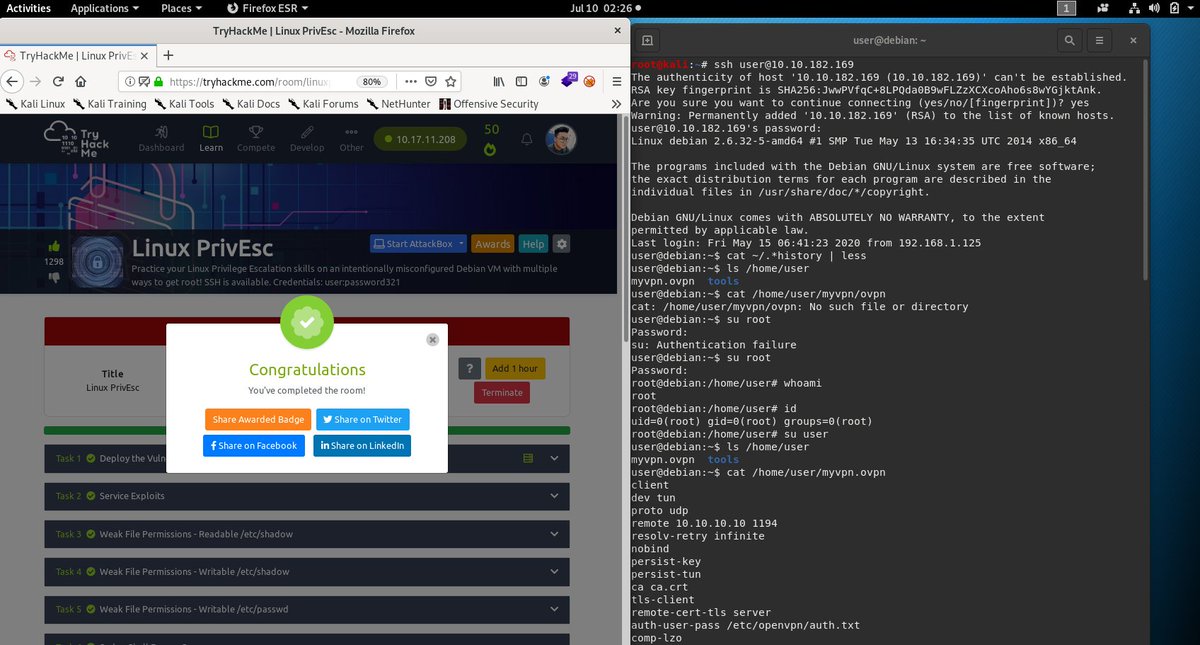The image size is (1200, 645).
Task: Open the Offensive Security bookmark
Action: 489,104
